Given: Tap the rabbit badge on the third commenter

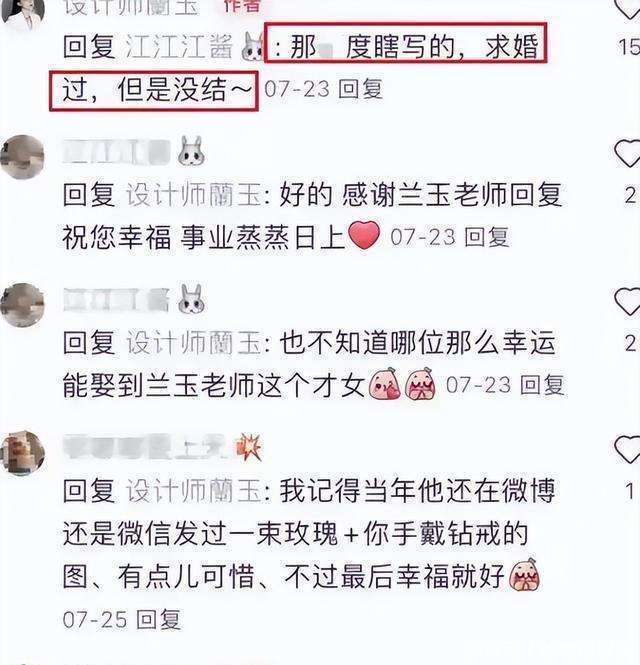Looking at the screenshot, I should pyautogui.click(x=191, y=299).
